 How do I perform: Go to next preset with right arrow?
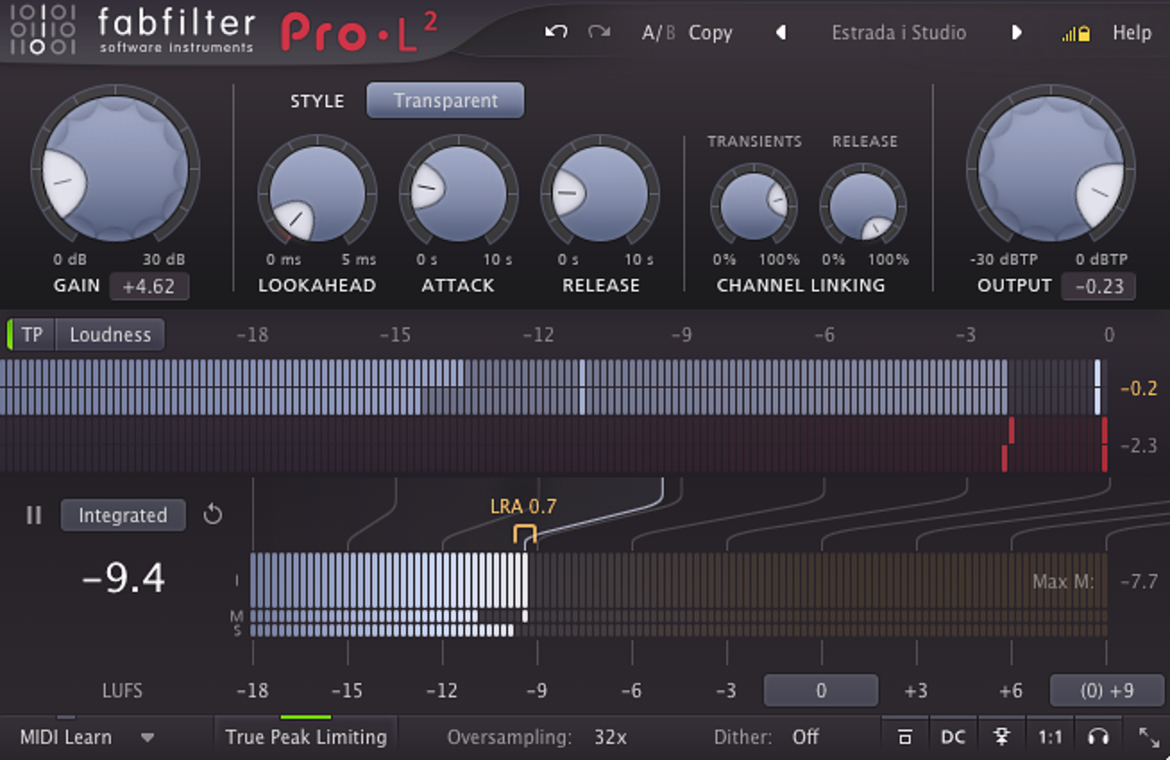click(x=1016, y=33)
